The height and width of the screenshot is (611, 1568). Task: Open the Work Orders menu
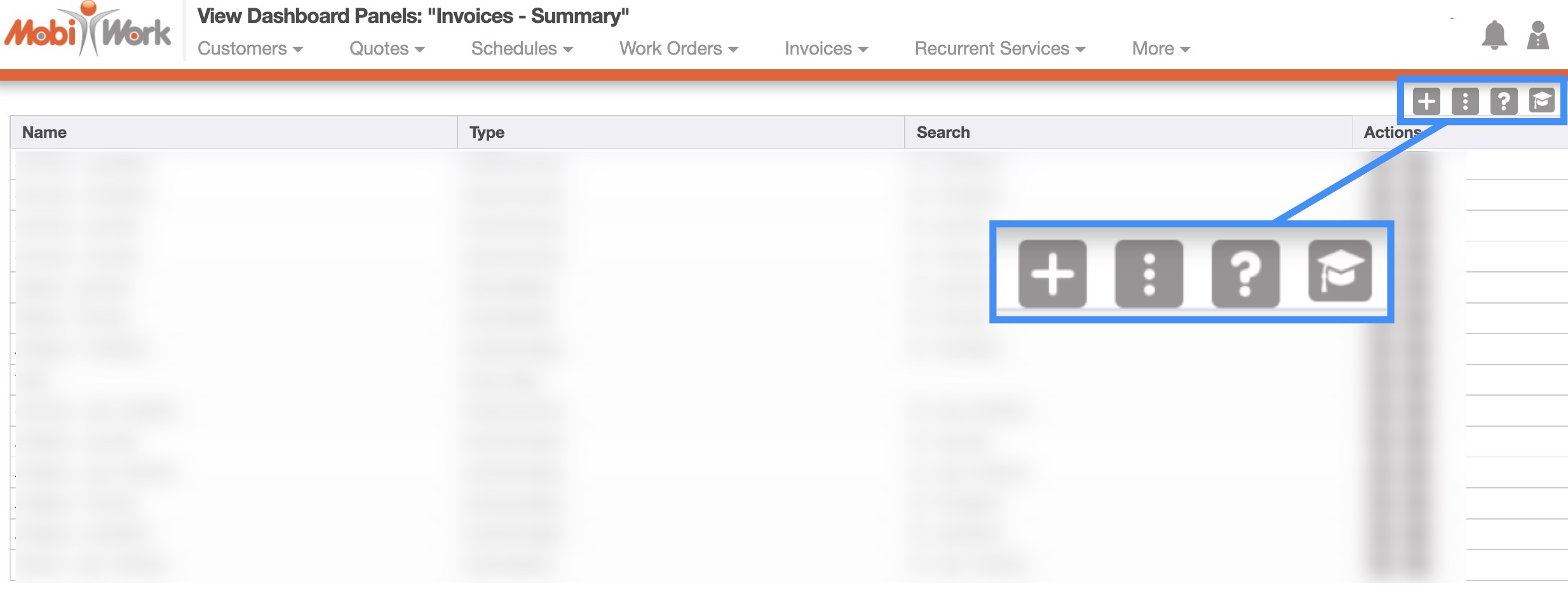point(678,49)
